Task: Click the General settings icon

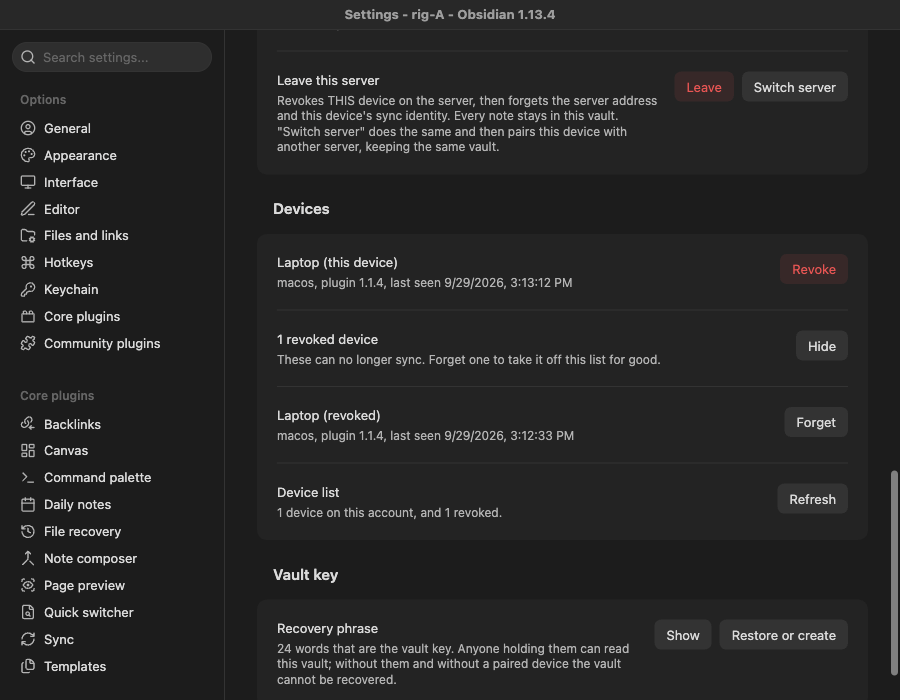Action: [x=28, y=128]
